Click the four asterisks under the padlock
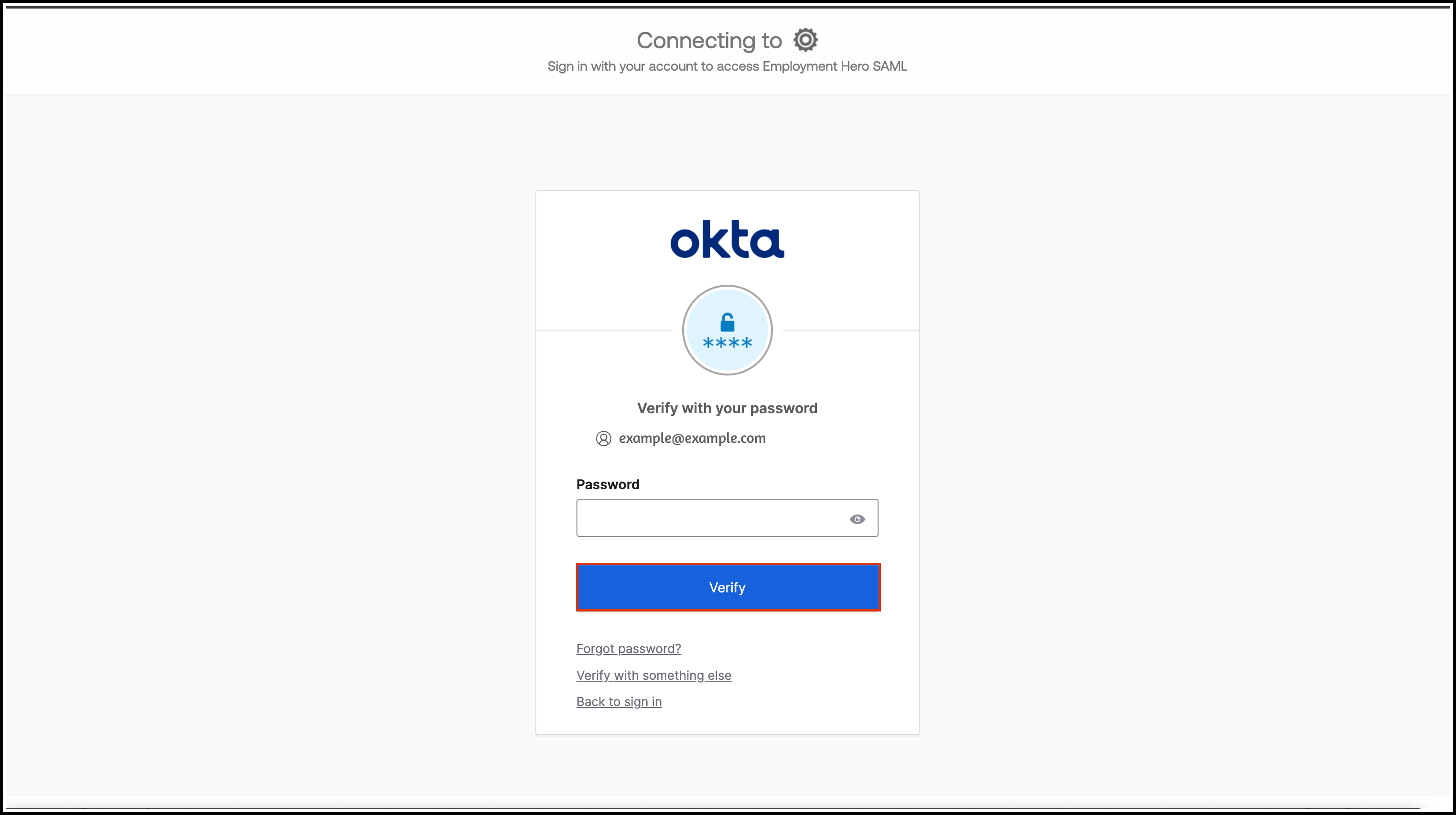Screen dimensions: 1456x815 pos(727,343)
